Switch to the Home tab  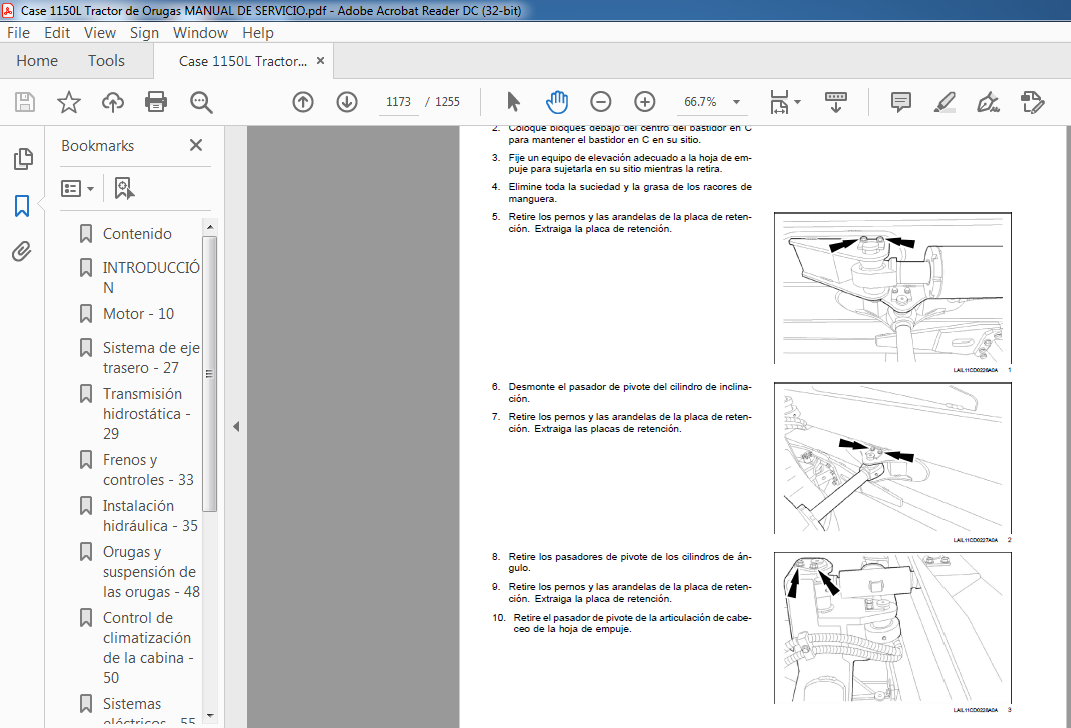[x=37, y=61]
